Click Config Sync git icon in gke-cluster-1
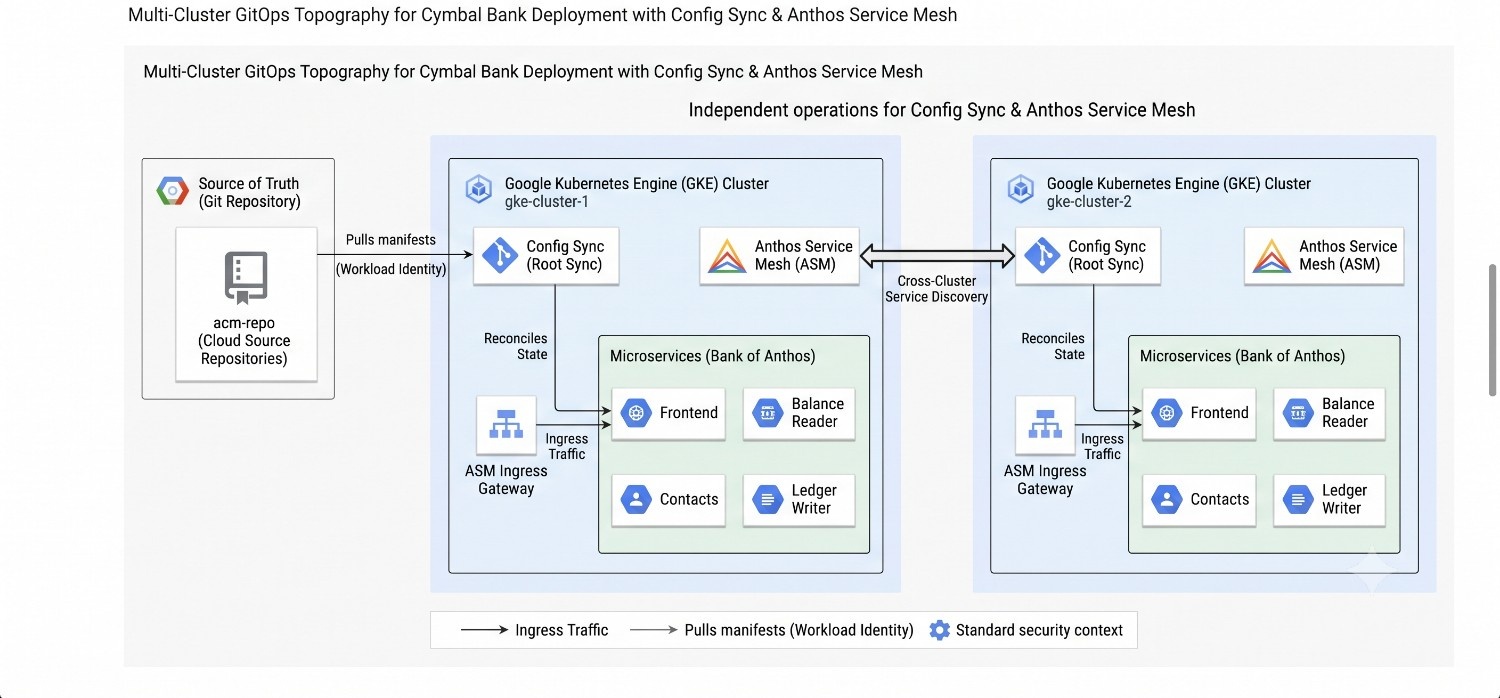Viewport: 1500px width, 698px height. tap(499, 255)
